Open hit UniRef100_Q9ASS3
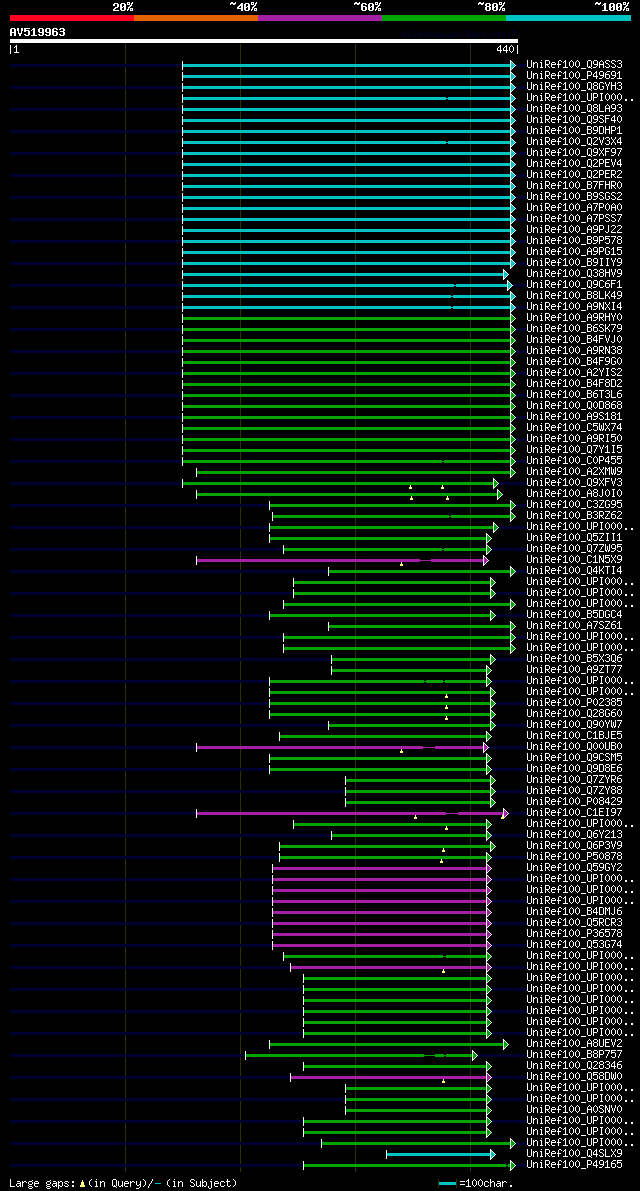The width and height of the screenshot is (640, 1191). click(574, 65)
